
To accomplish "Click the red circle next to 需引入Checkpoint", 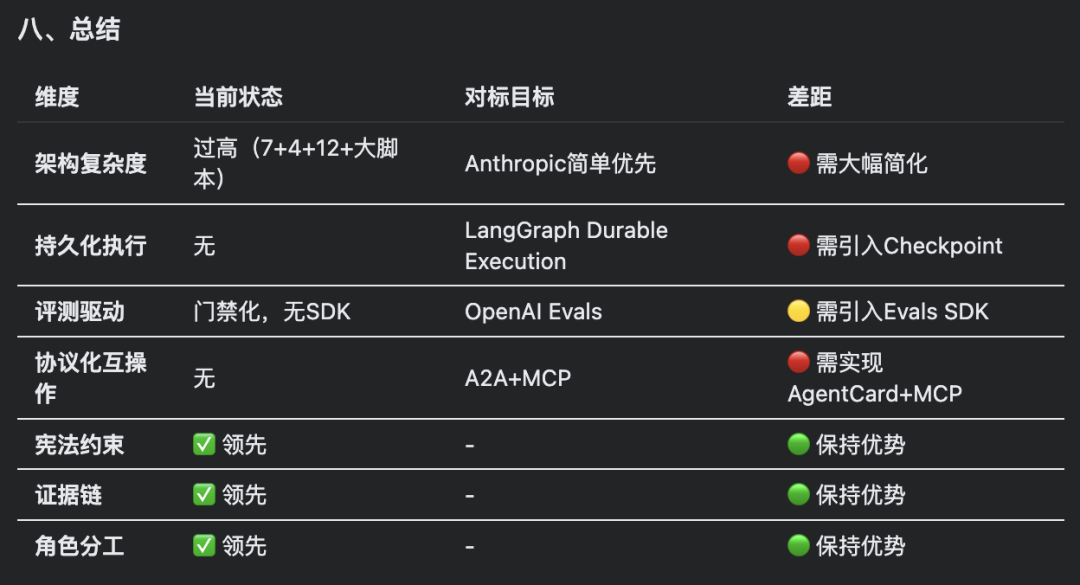I will coord(798,245).
